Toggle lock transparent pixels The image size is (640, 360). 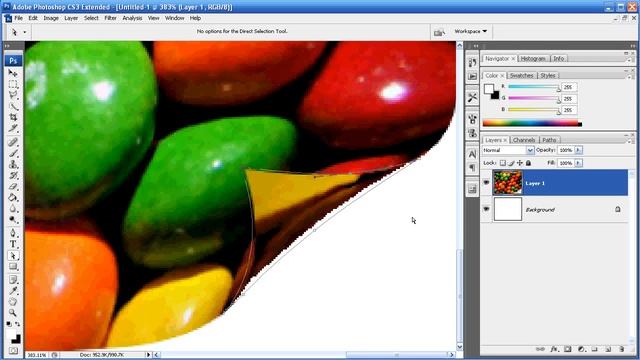503,163
